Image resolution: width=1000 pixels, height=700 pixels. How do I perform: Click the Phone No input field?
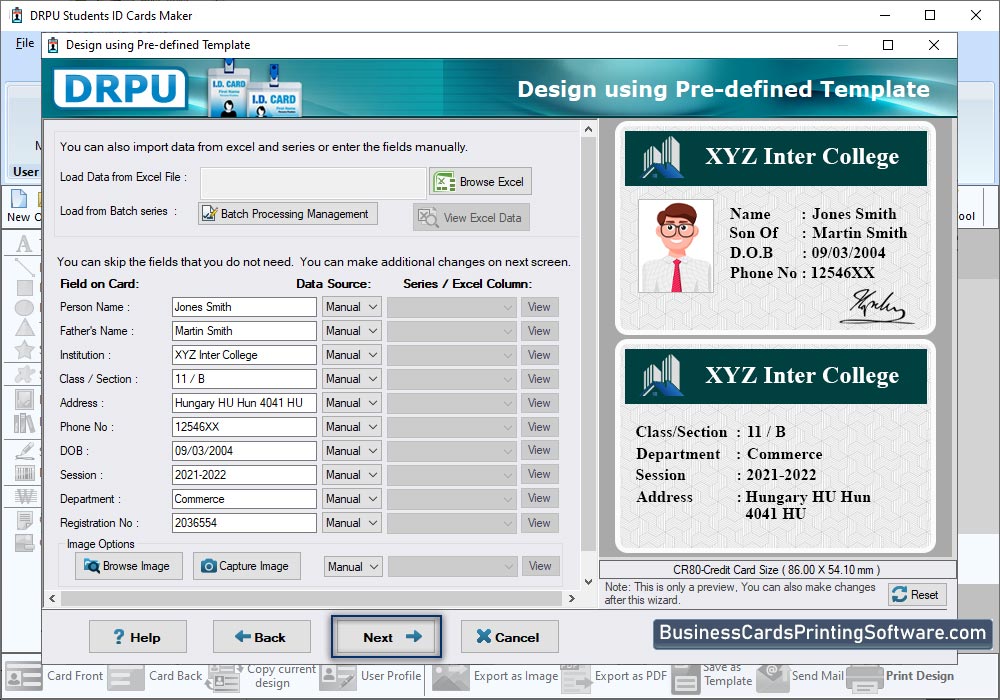pyautogui.click(x=244, y=427)
